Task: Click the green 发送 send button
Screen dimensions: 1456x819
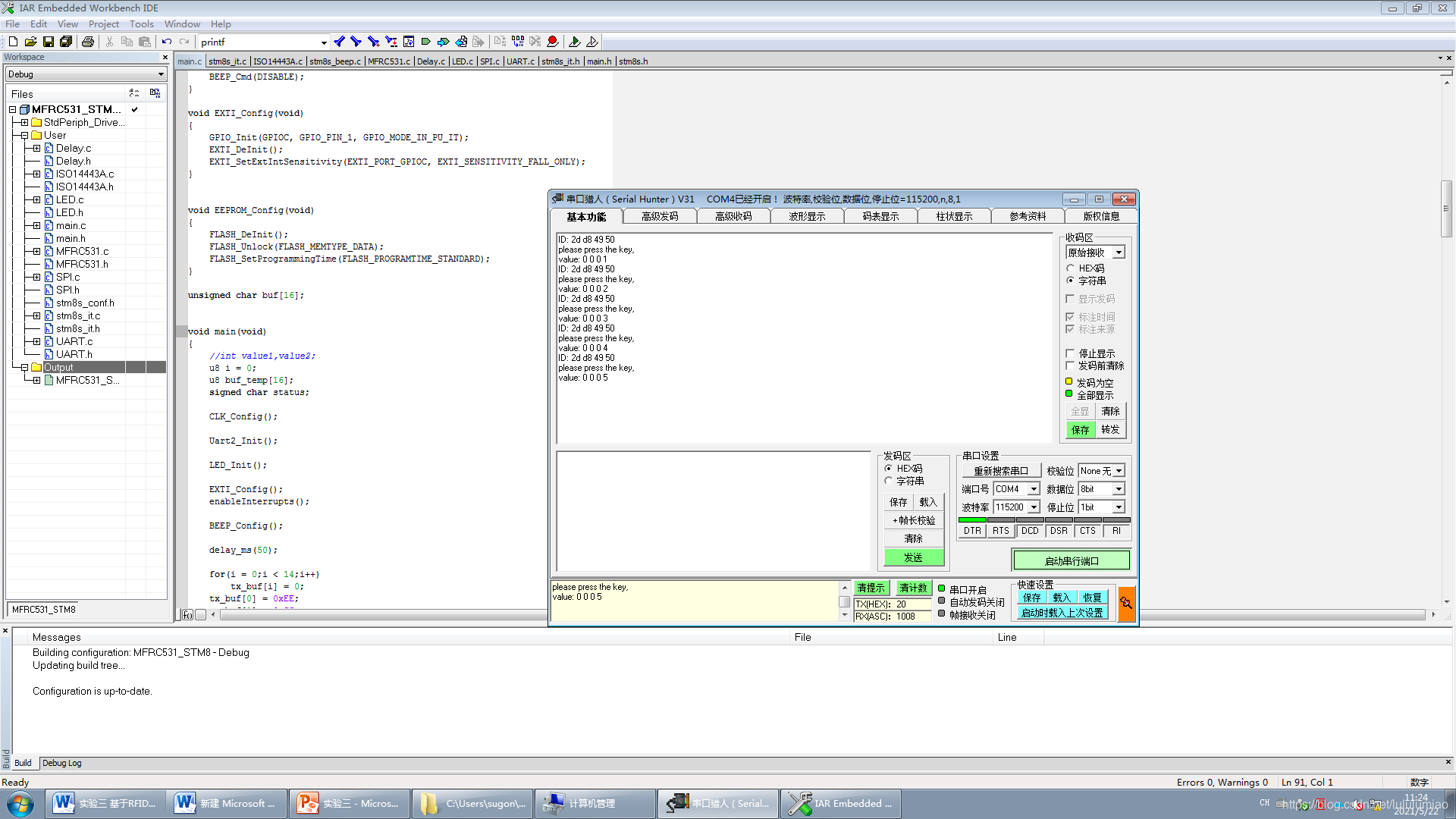Action: 914,558
